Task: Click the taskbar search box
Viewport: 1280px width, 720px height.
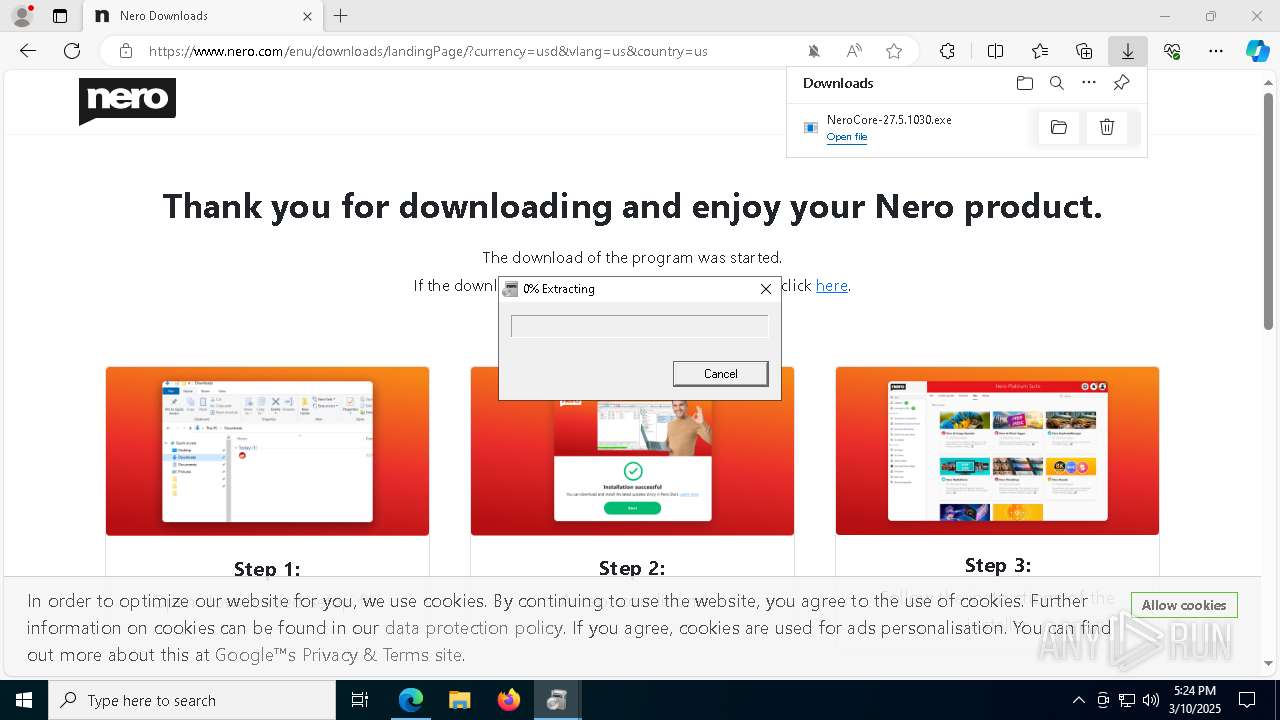Action: click(x=192, y=700)
